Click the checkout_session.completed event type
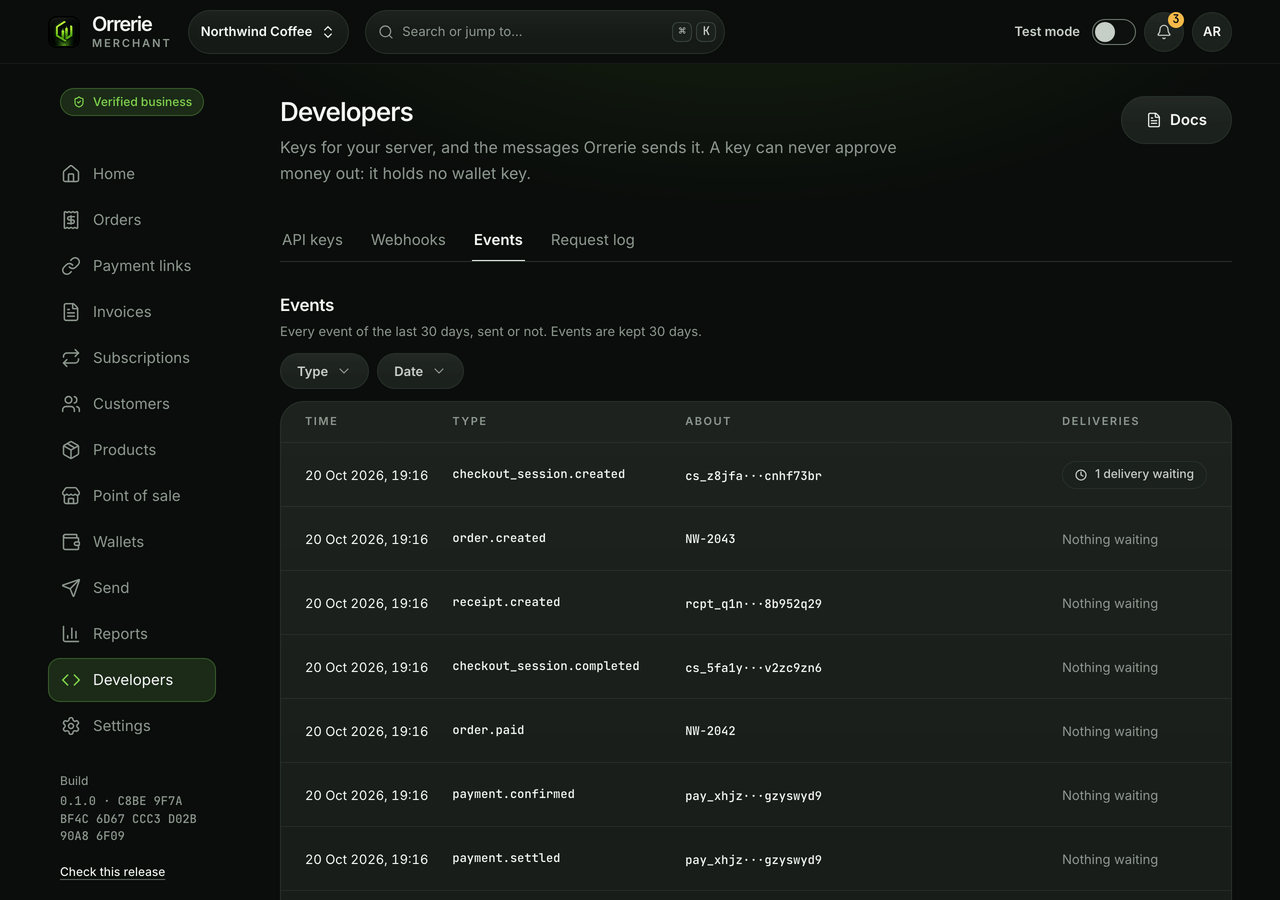The image size is (1280, 900). point(546,666)
